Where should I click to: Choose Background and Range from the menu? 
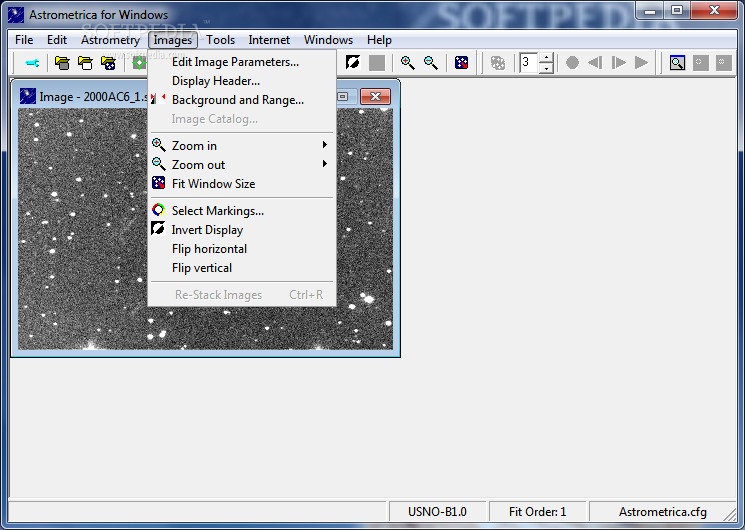(x=237, y=100)
